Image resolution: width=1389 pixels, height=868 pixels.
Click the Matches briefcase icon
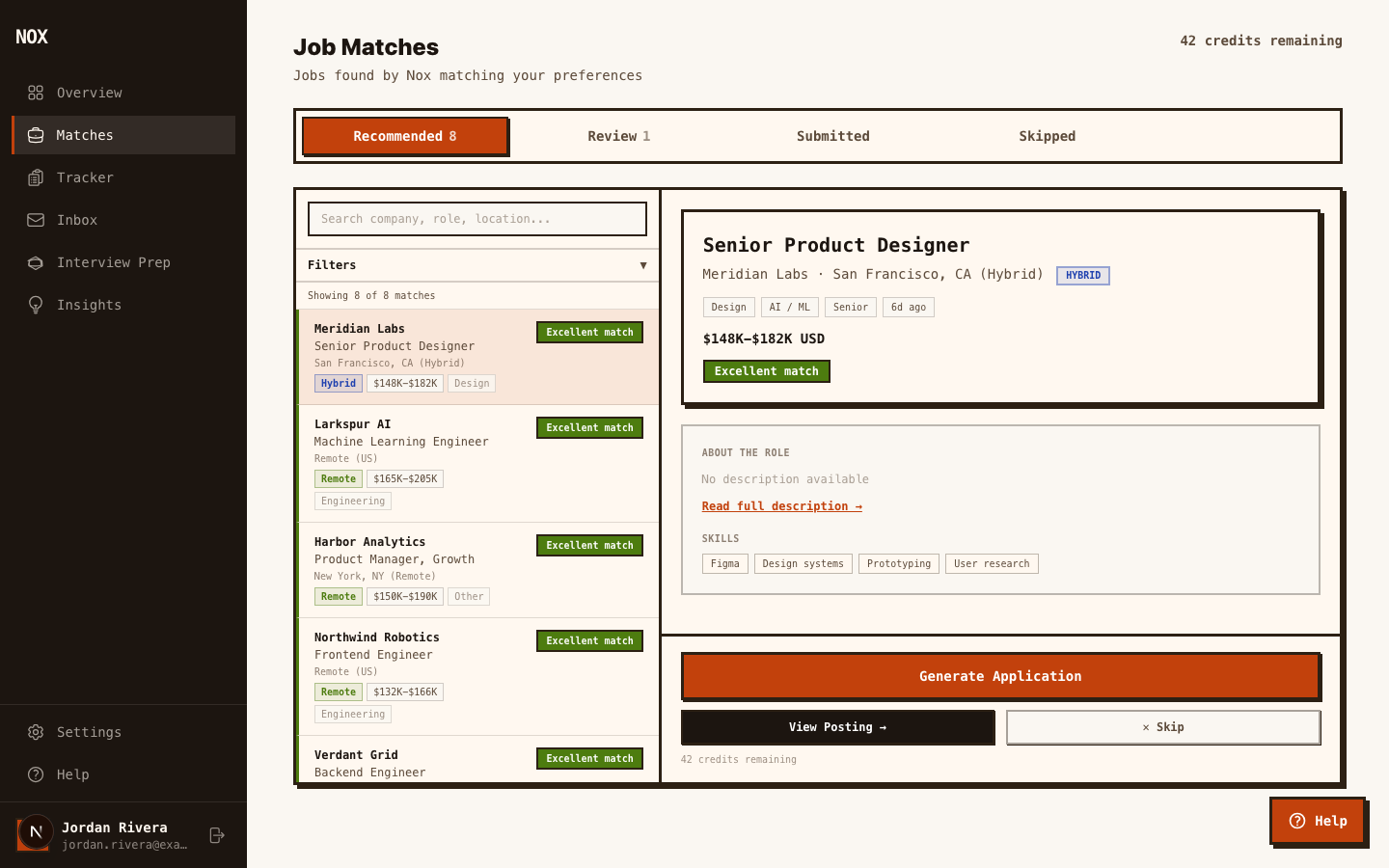[x=36, y=135]
